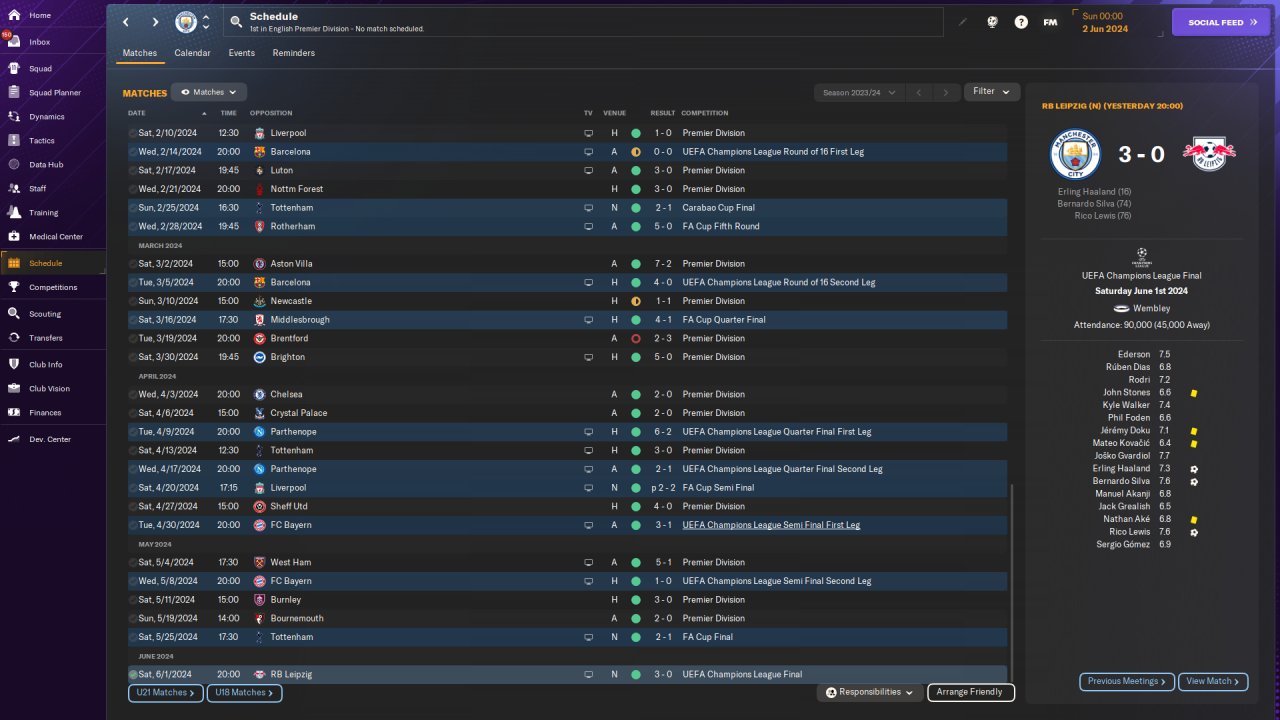Click the search bar showing Schedule
Viewport: 1280px width, 720px height.
click(584, 22)
